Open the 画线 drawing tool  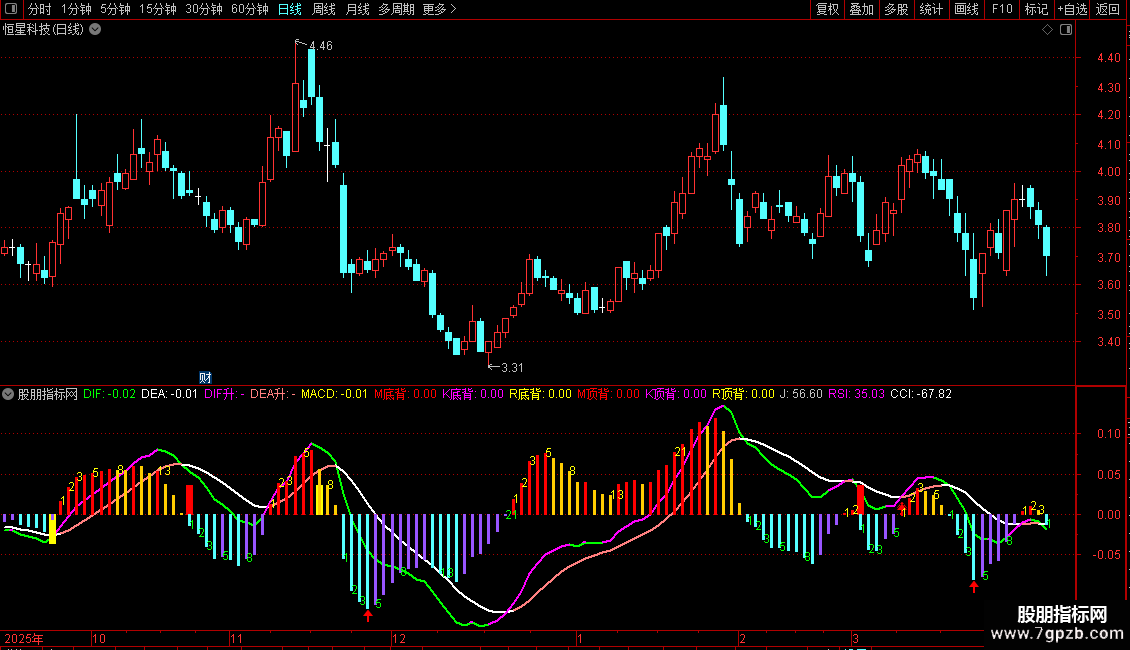coord(966,9)
